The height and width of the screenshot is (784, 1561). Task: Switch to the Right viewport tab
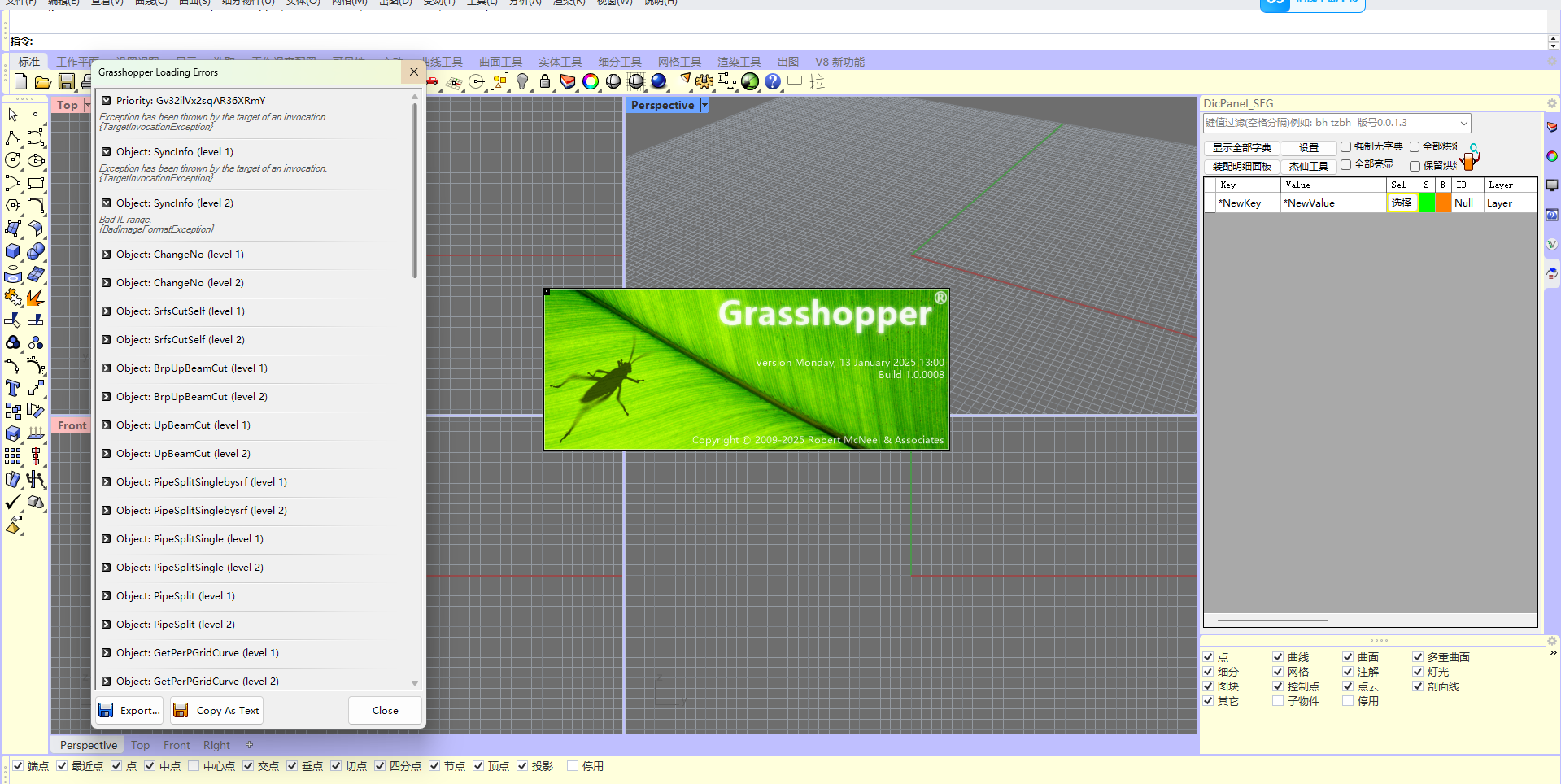[216, 746]
